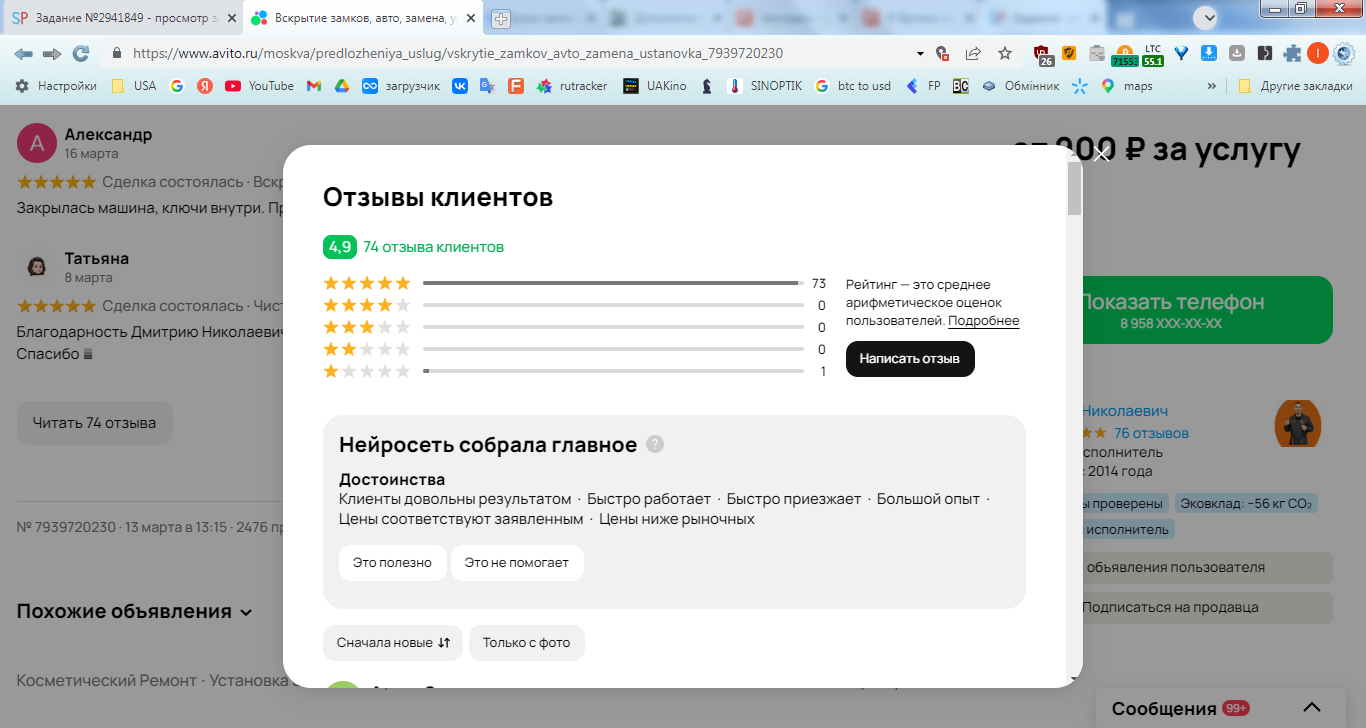Open the Yandex bookmark icon
This screenshot has height=728, width=1366.
[x=205, y=86]
